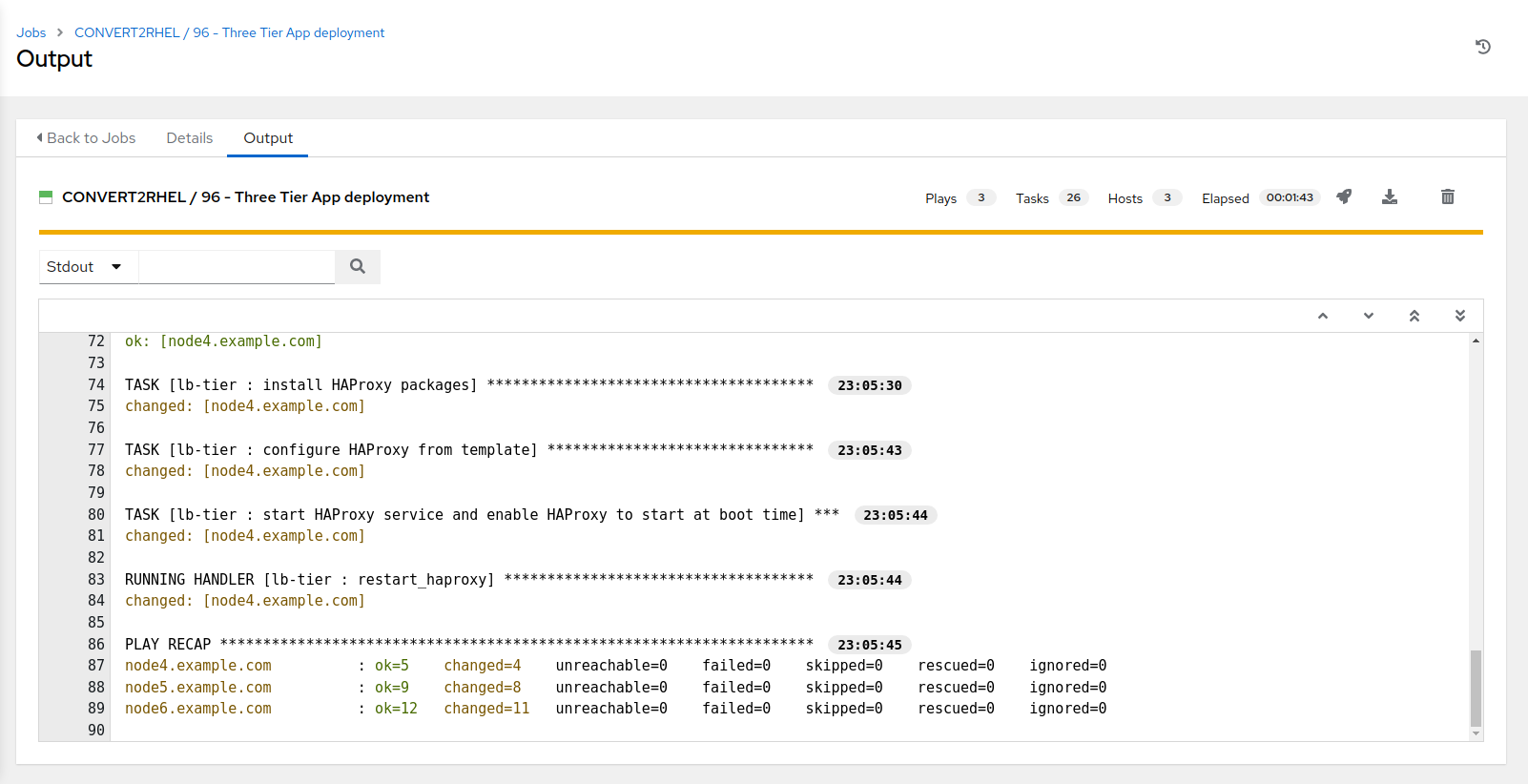Click the restart_haproxy handler output line
1528x784 pixels.
pyautogui.click(x=309, y=580)
